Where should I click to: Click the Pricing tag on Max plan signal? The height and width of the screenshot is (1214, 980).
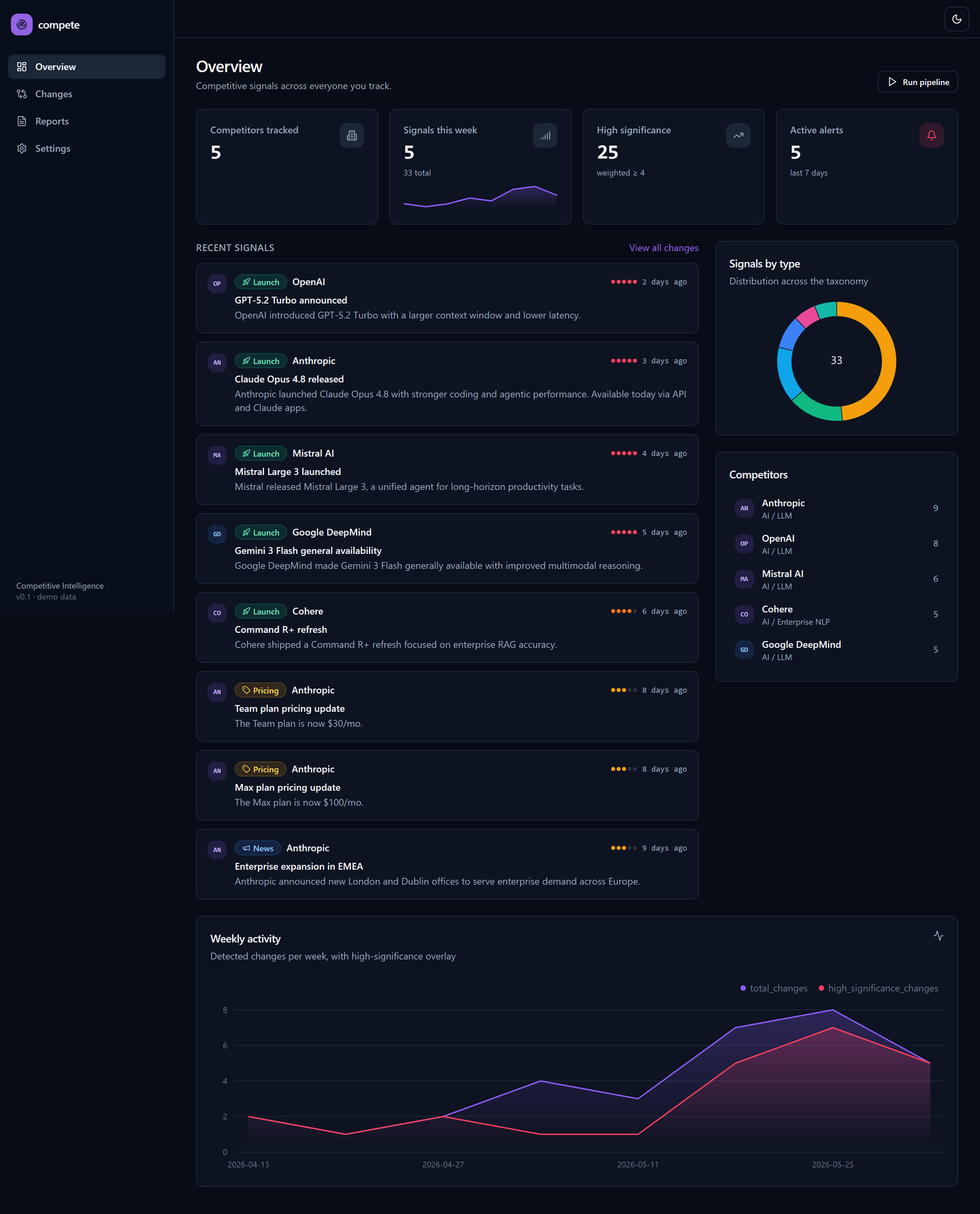click(261, 769)
